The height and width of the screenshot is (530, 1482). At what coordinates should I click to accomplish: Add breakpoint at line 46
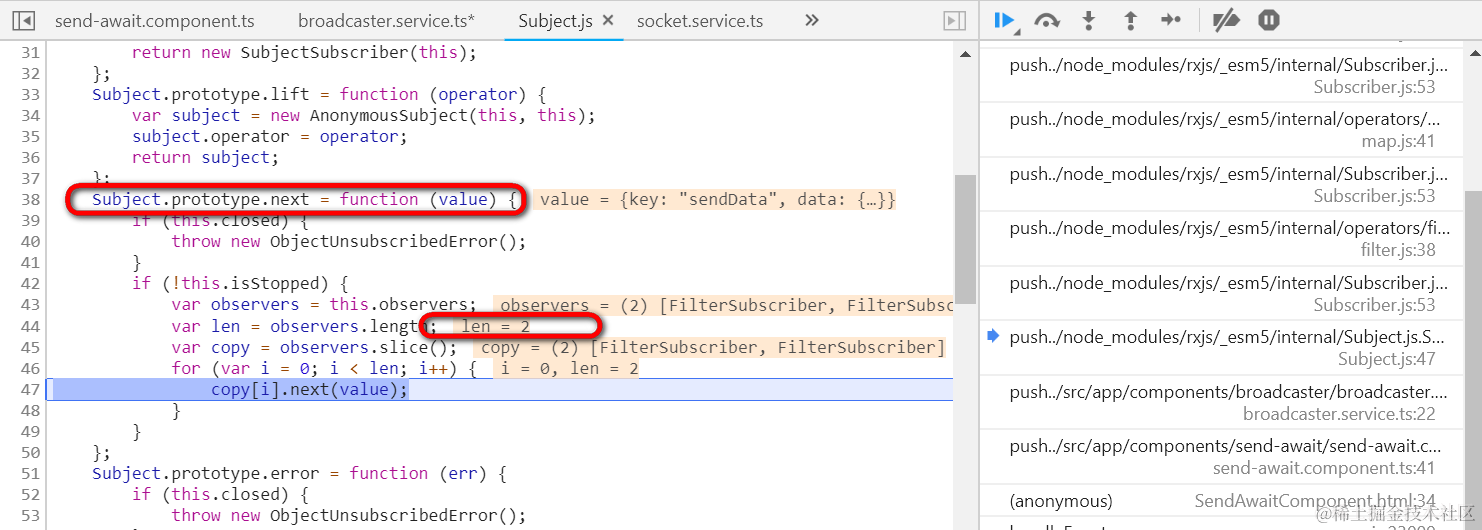(x=30, y=368)
